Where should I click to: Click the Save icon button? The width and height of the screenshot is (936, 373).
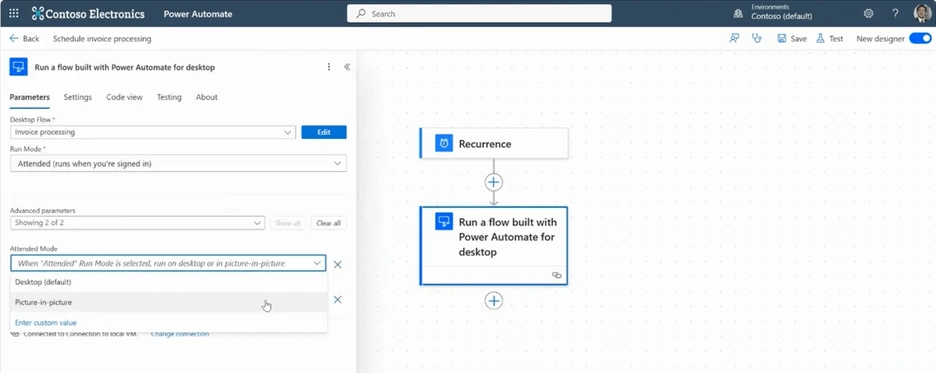point(792,38)
